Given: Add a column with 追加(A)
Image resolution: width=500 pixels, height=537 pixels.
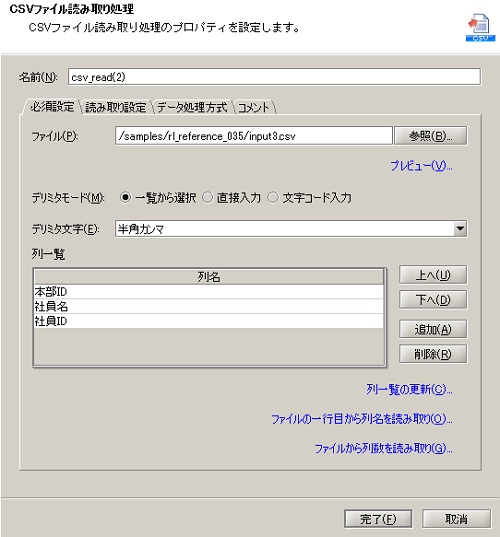Looking at the screenshot, I should click(433, 329).
